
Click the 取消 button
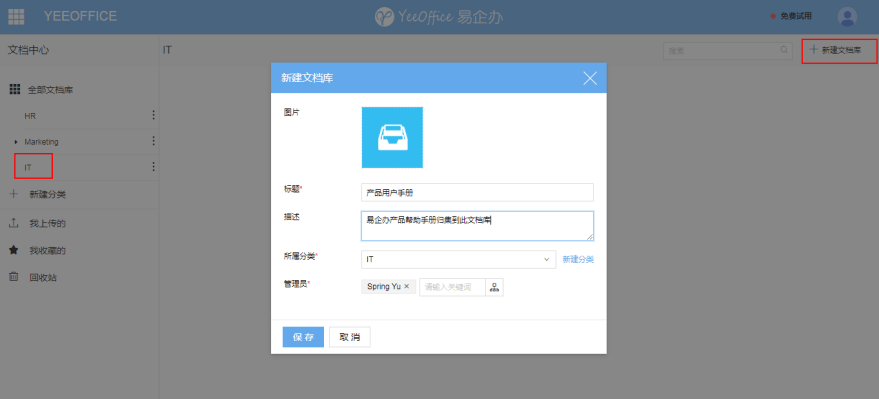pos(350,337)
